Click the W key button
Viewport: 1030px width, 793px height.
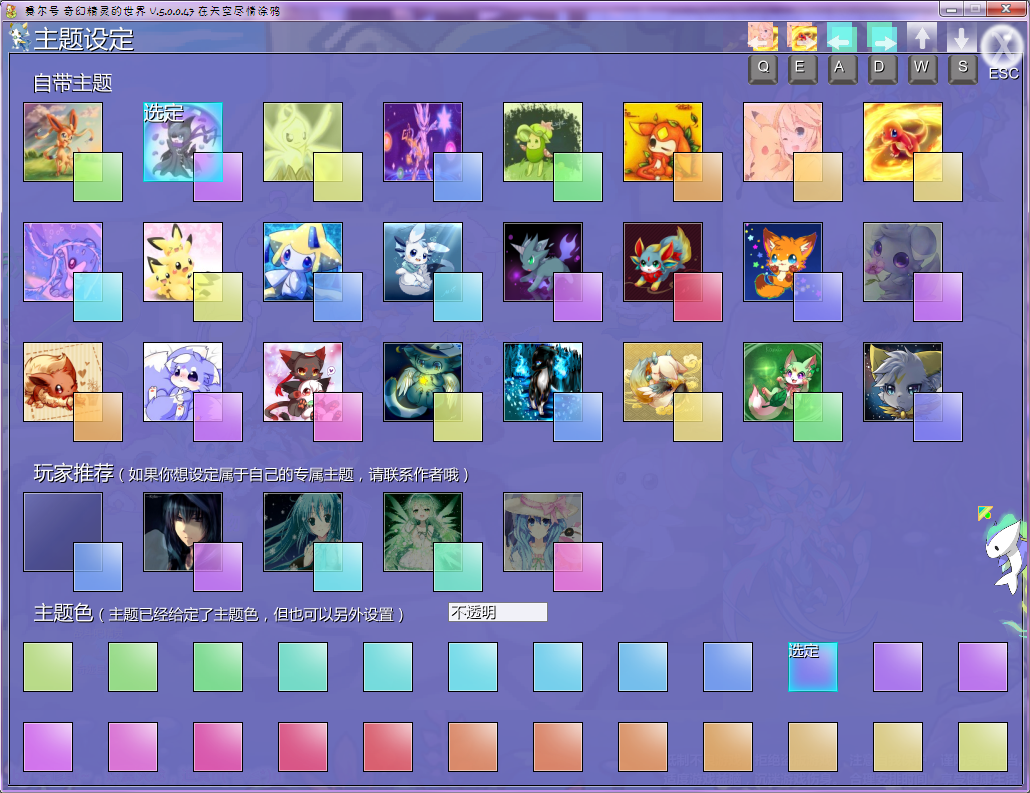coord(922,68)
